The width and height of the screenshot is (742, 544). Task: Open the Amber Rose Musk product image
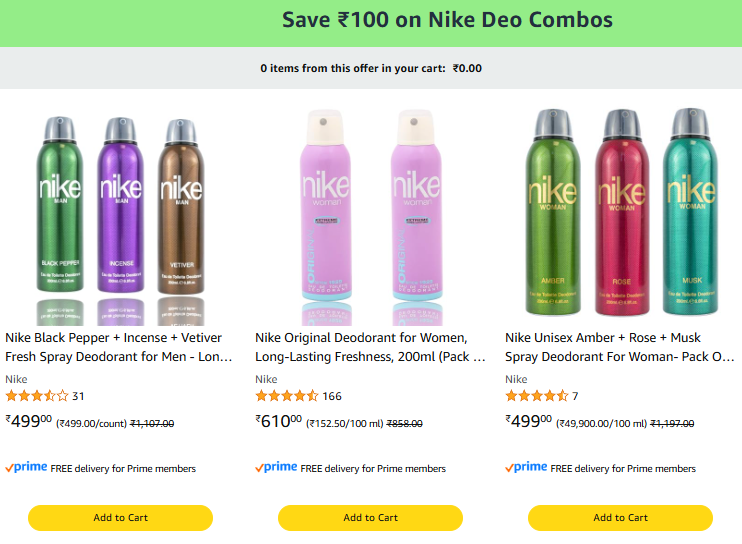(x=621, y=212)
